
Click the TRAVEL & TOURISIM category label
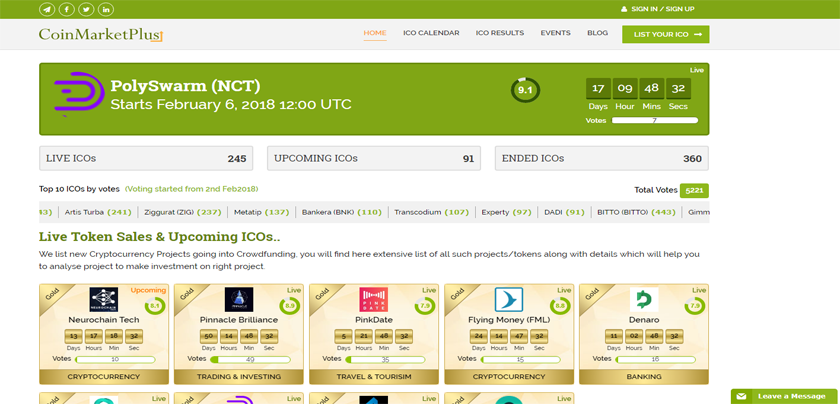point(374,377)
